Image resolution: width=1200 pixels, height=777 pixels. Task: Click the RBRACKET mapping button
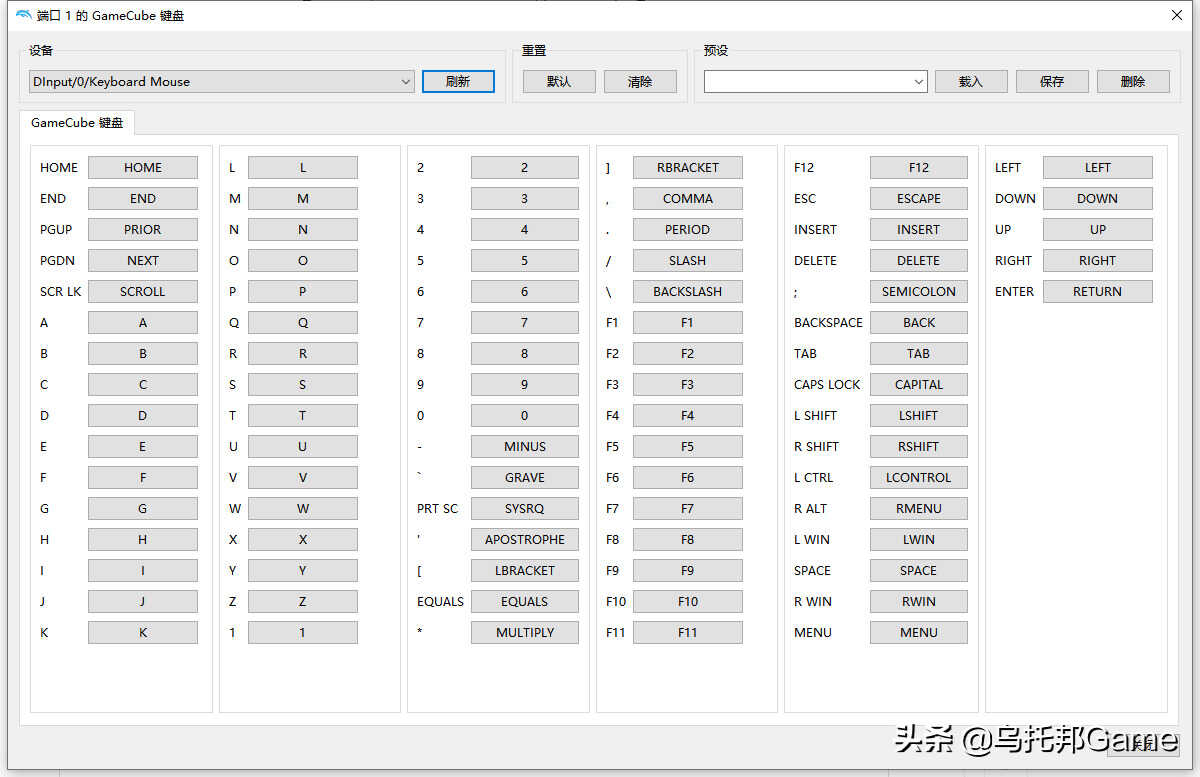(x=688, y=168)
